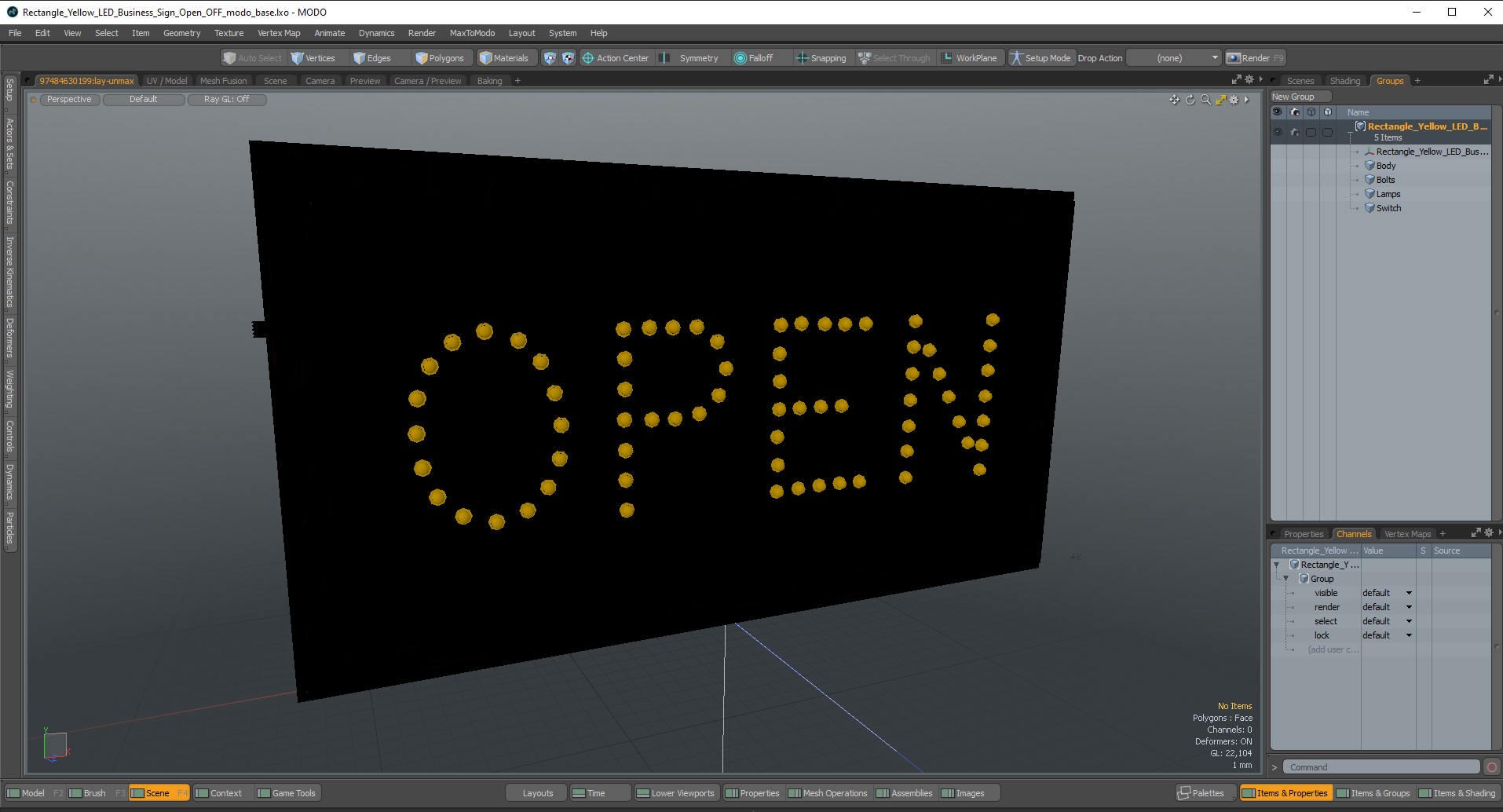The height and width of the screenshot is (812, 1503).
Task: Open the render channel default dropdown
Action: point(1387,607)
